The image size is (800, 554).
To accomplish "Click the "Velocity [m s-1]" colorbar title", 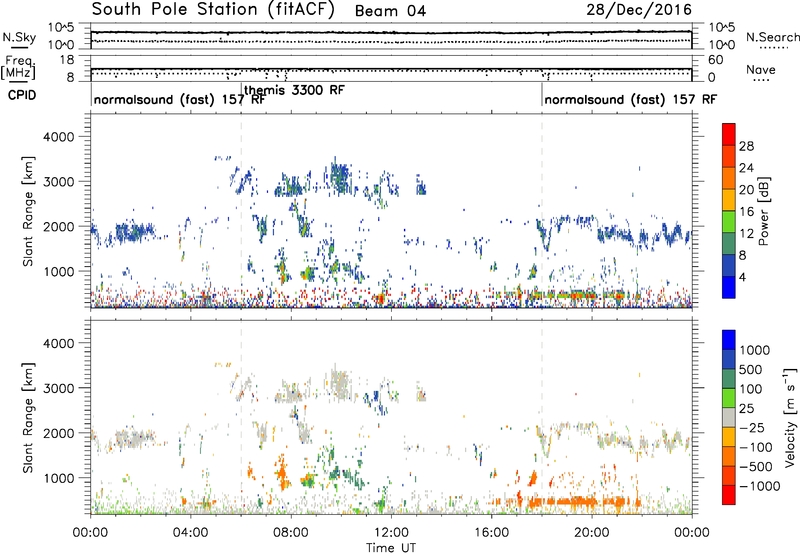I will [x=790, y=417].
